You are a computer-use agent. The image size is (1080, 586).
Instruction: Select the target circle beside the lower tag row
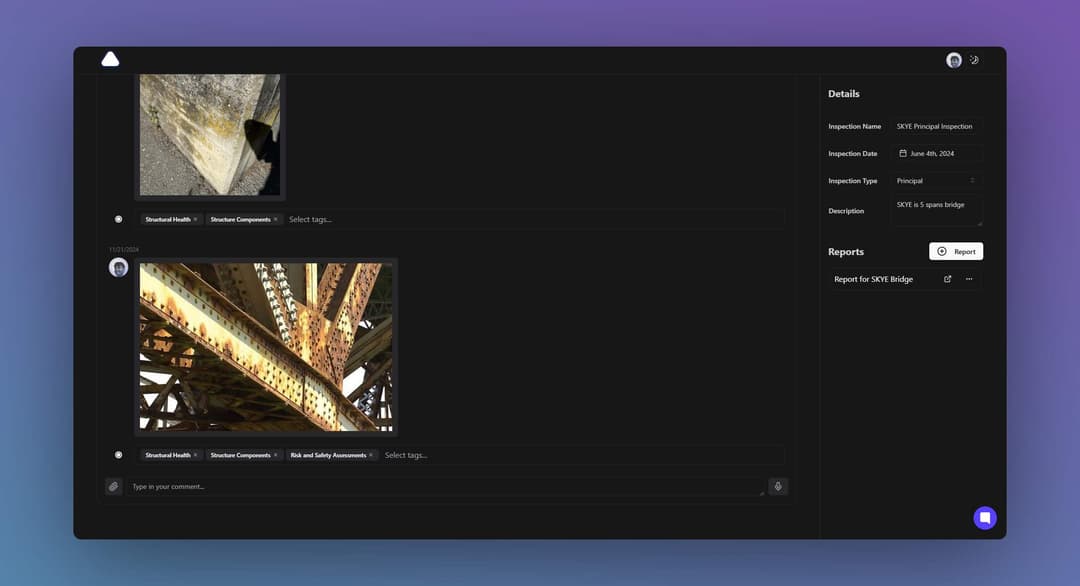tap(118, 454)
